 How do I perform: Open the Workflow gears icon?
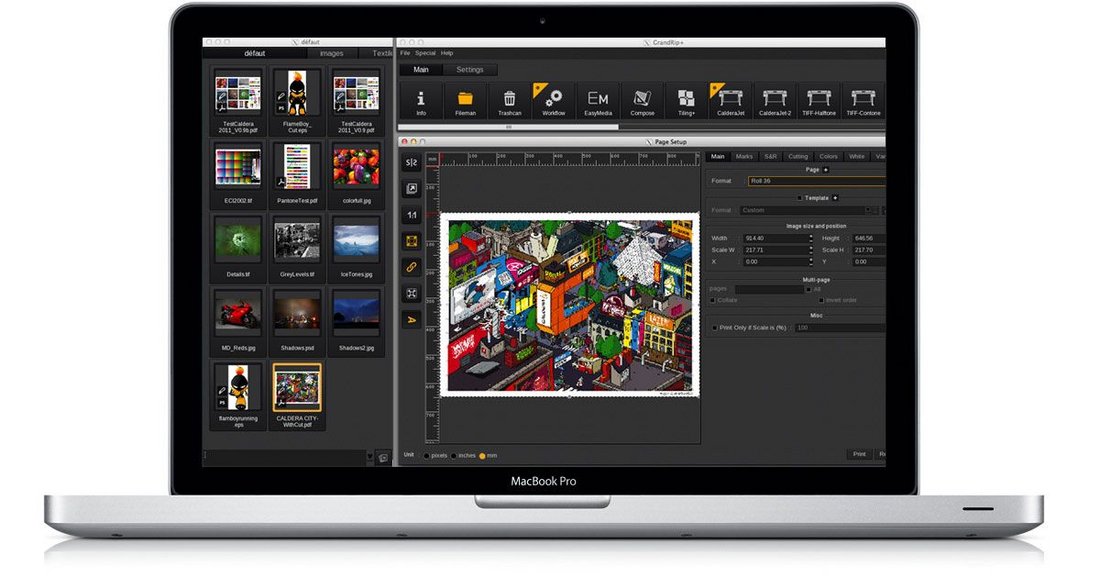tap(554, 101)
